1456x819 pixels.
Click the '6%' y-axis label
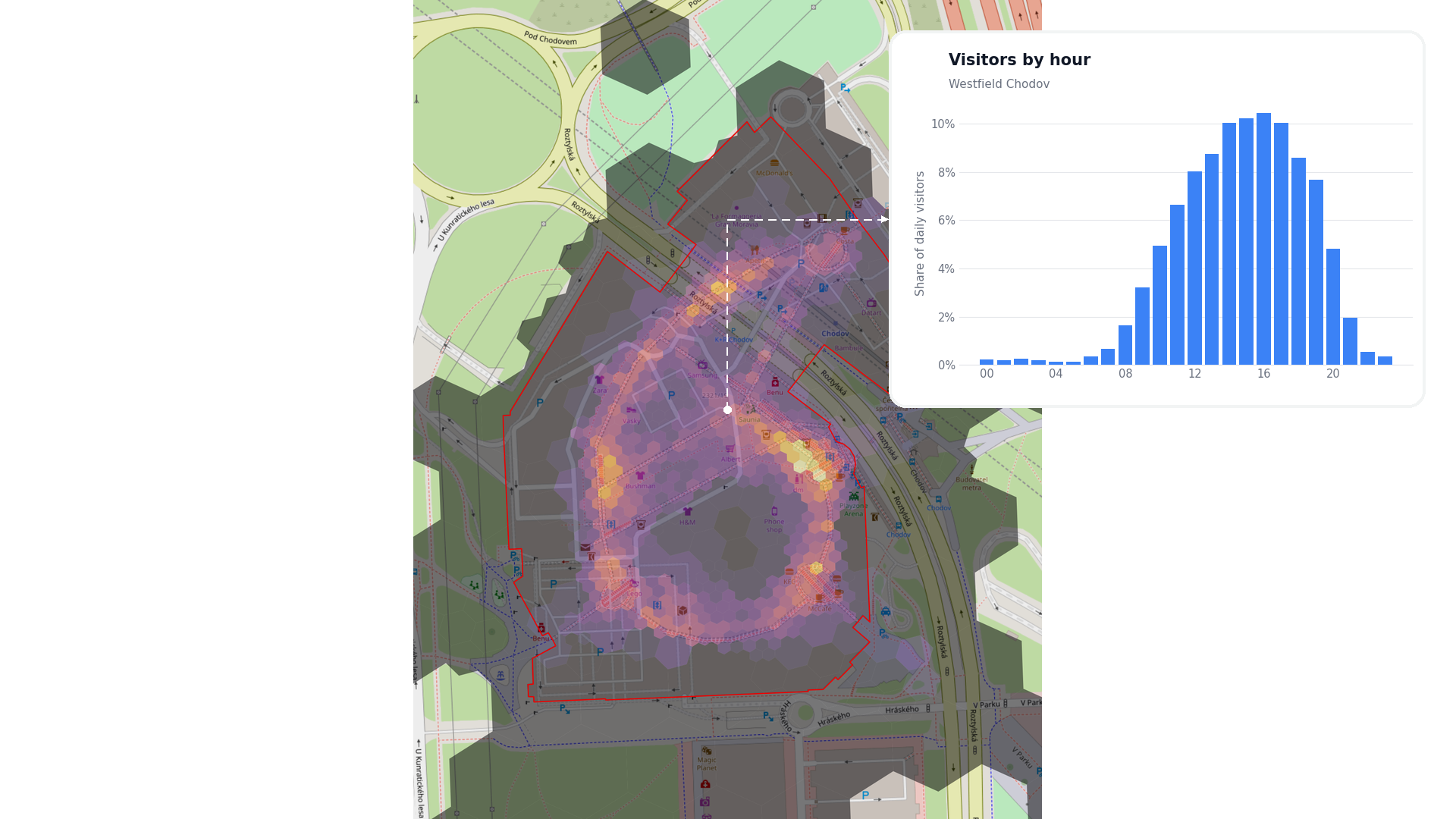[946, 221]
